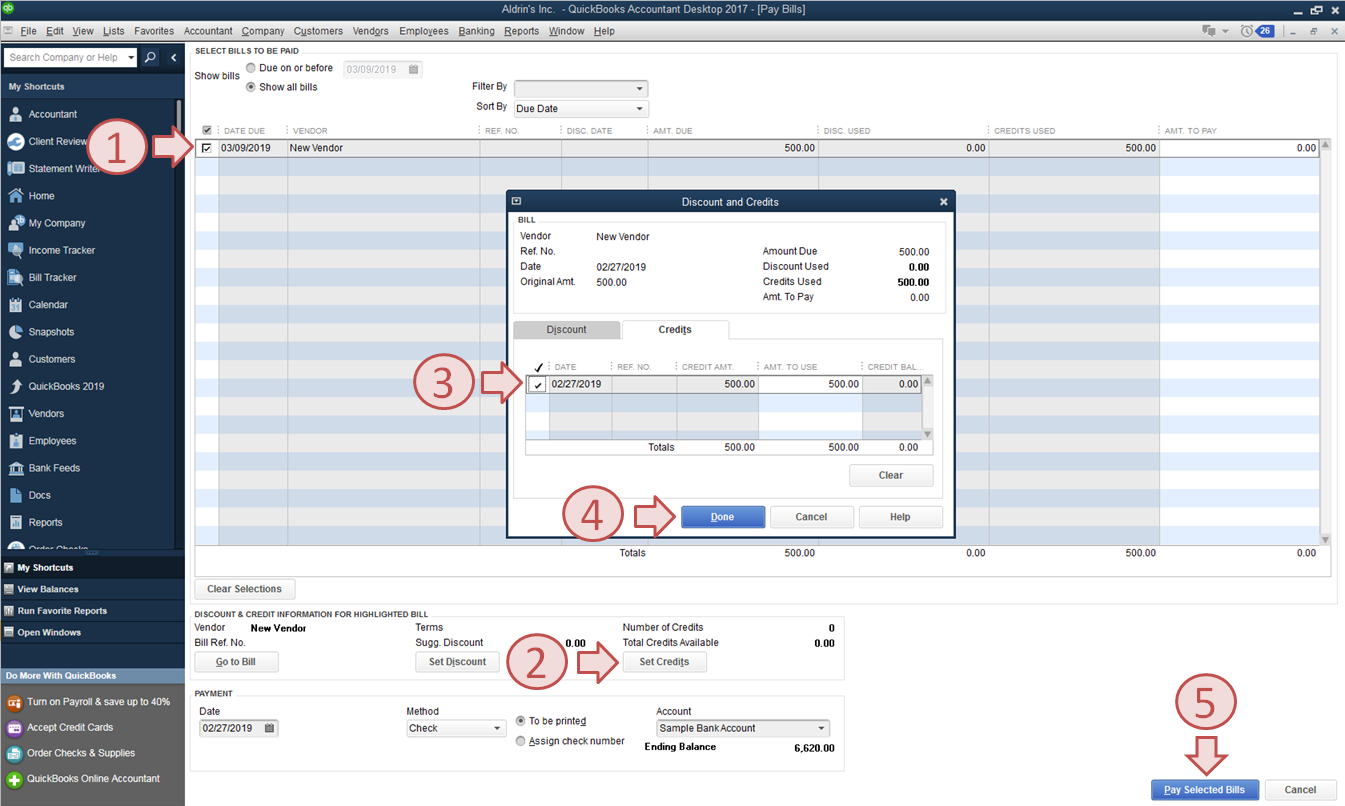1345x806 pixels.
Task: Open Sort By Due Date dropdown
Action: click(x=581, y=109)
